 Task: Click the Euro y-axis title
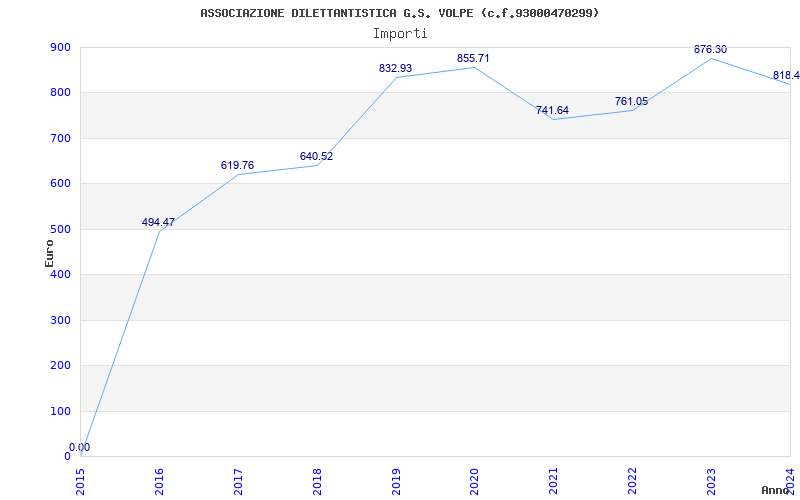49,253
